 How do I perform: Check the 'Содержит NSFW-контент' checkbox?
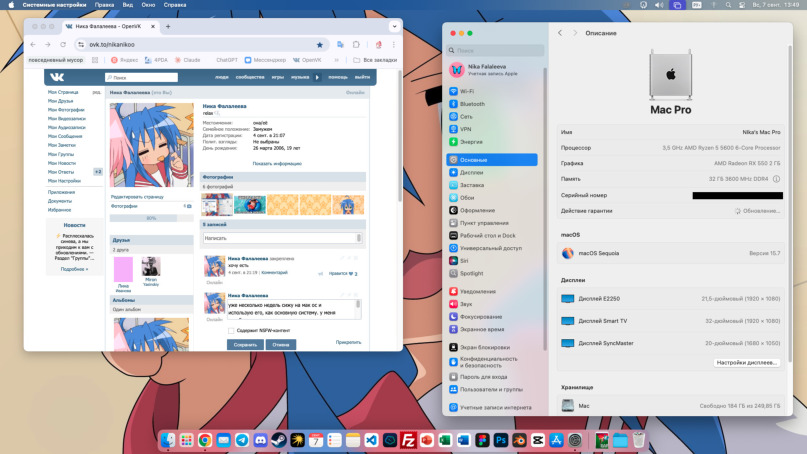pyautogui.click(x=231, y=329)
